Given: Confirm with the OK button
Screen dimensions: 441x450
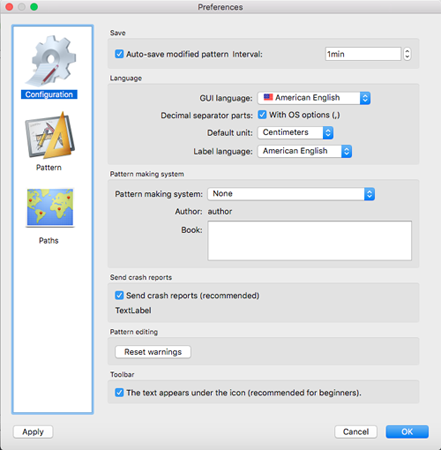Looking at the screenshot, I should tap(407, 432).
